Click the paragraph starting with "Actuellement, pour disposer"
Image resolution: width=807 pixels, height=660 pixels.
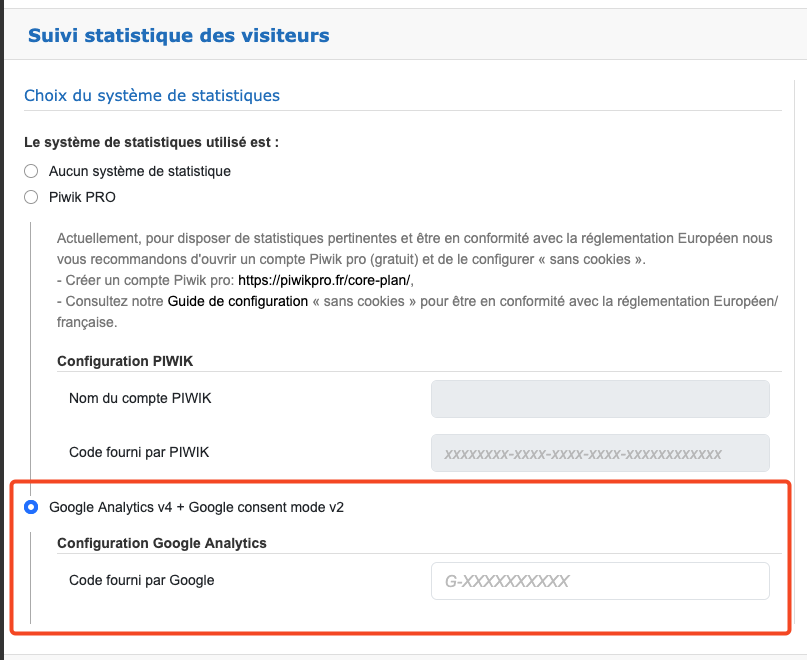400,249
